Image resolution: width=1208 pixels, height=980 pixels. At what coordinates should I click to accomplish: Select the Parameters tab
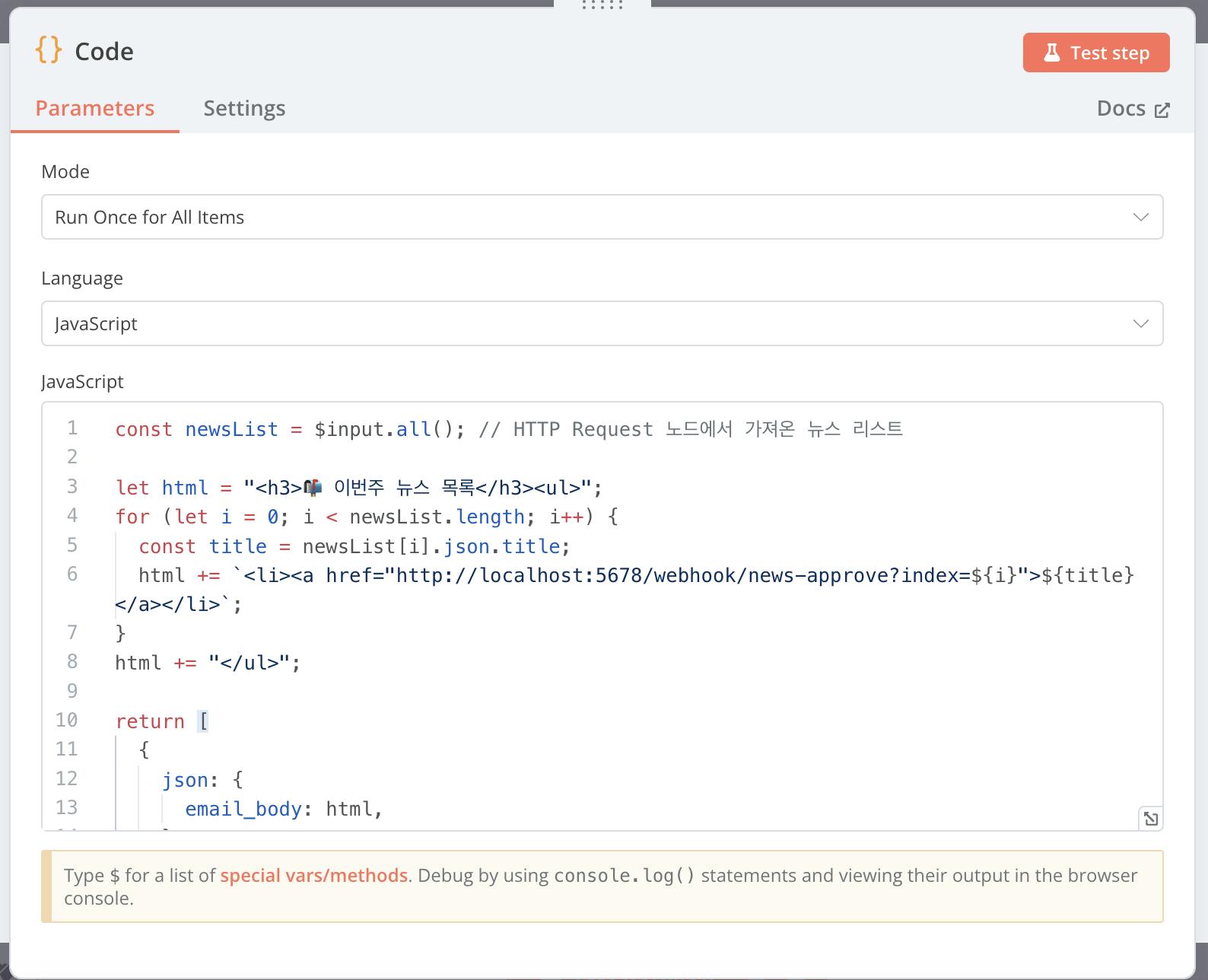[x=95, y=109]
